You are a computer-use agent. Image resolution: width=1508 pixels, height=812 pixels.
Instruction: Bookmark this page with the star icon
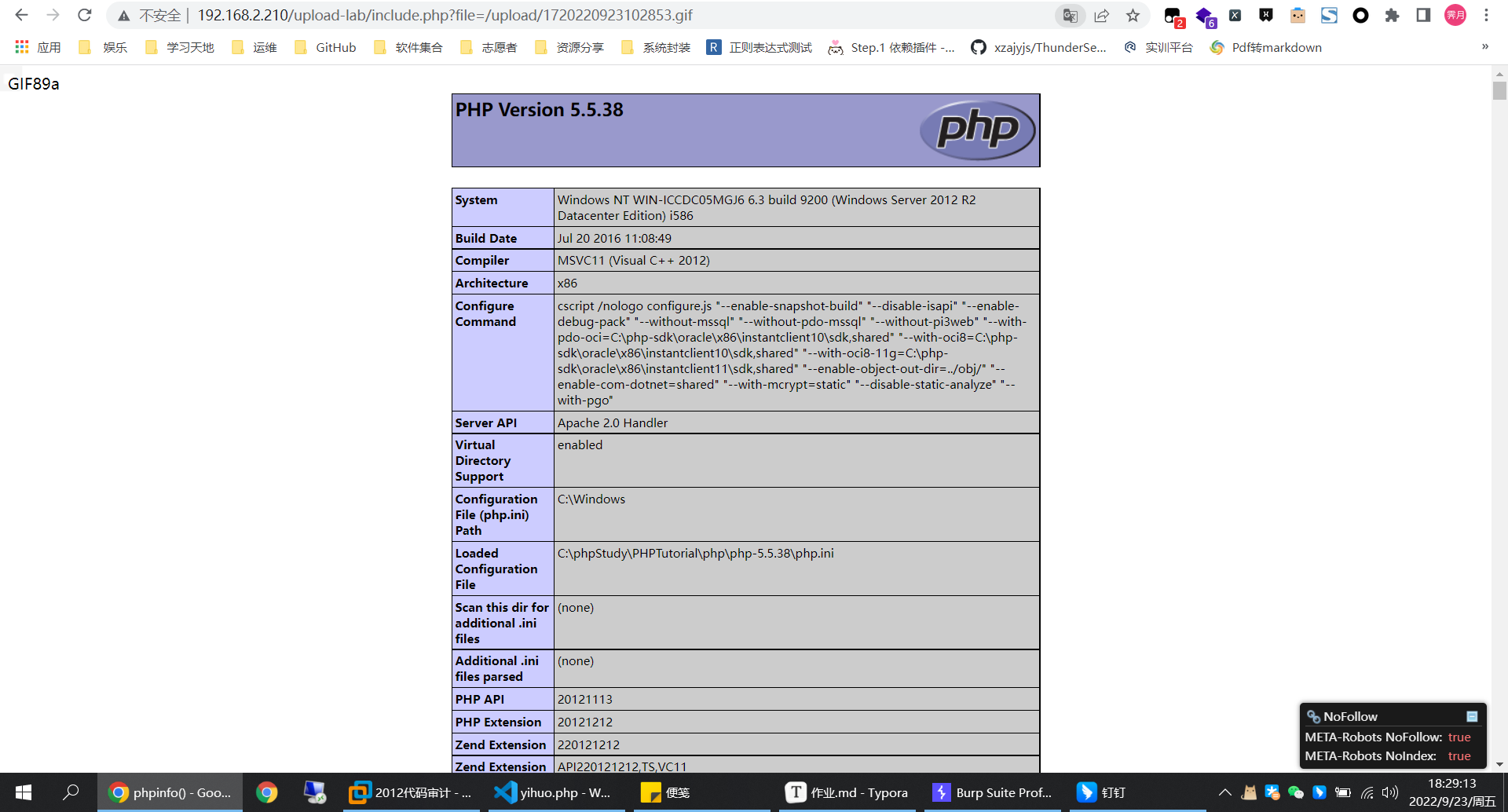click(x=1133, y=16)
